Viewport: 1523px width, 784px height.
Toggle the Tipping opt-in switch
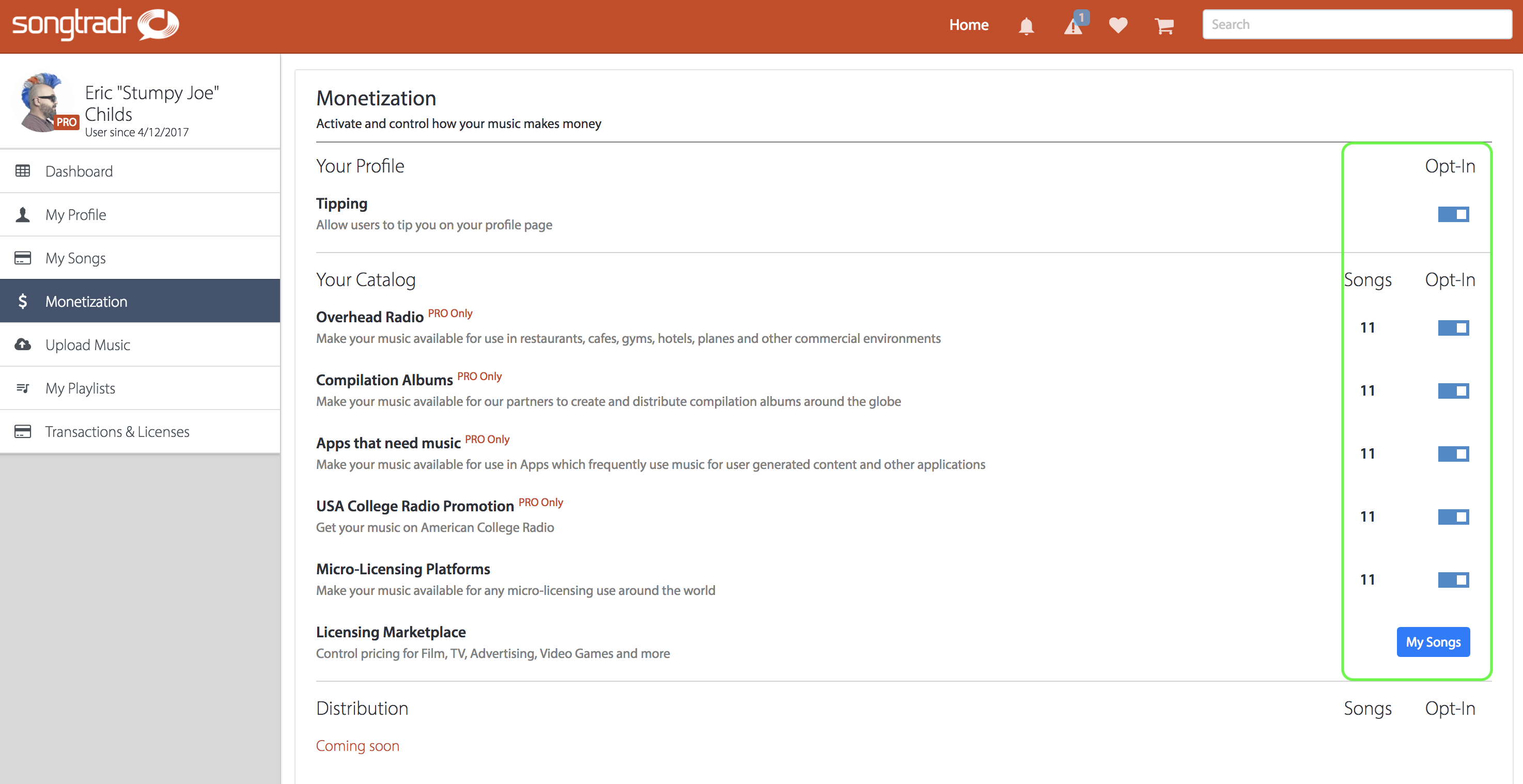pos(1453,214)
